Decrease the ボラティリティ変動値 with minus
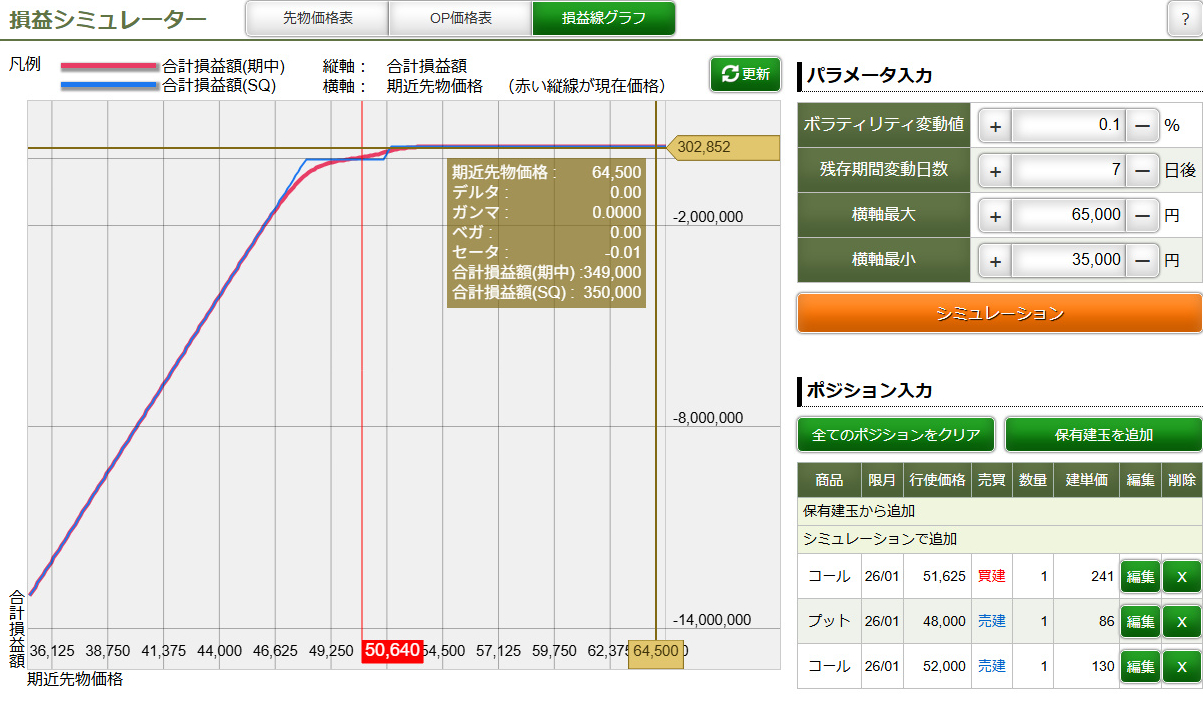Image resolution: width=1203 pixels, height=728 pixels. [1142, 126]
